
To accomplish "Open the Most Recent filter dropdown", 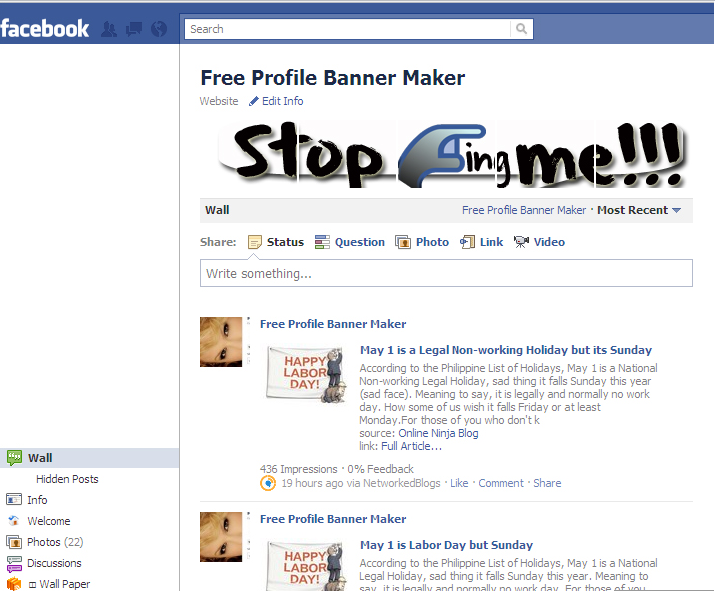I will coord(639,210).
